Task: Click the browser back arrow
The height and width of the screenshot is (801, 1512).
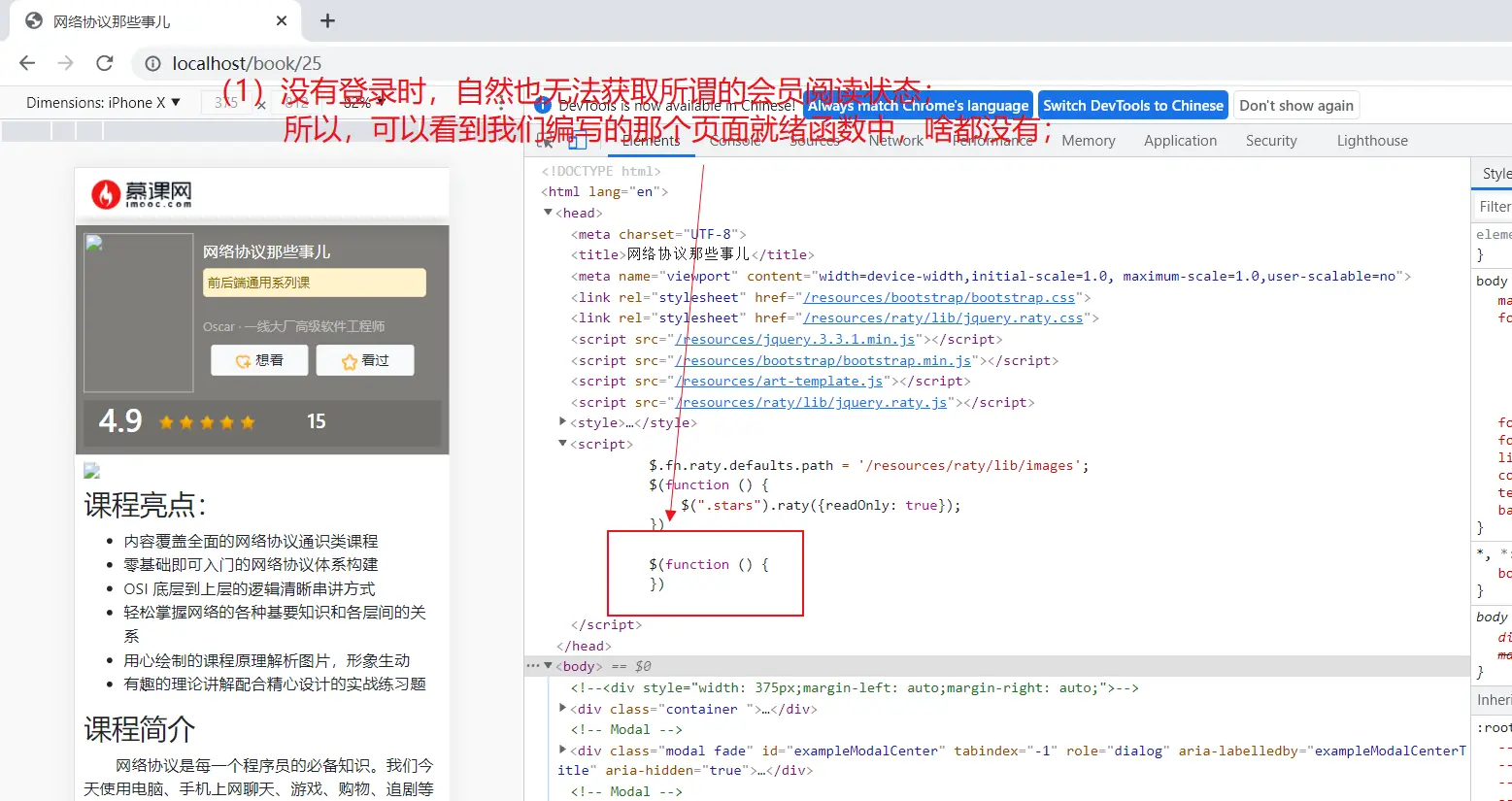Action: pyautogui.click(x=27, y=63)
